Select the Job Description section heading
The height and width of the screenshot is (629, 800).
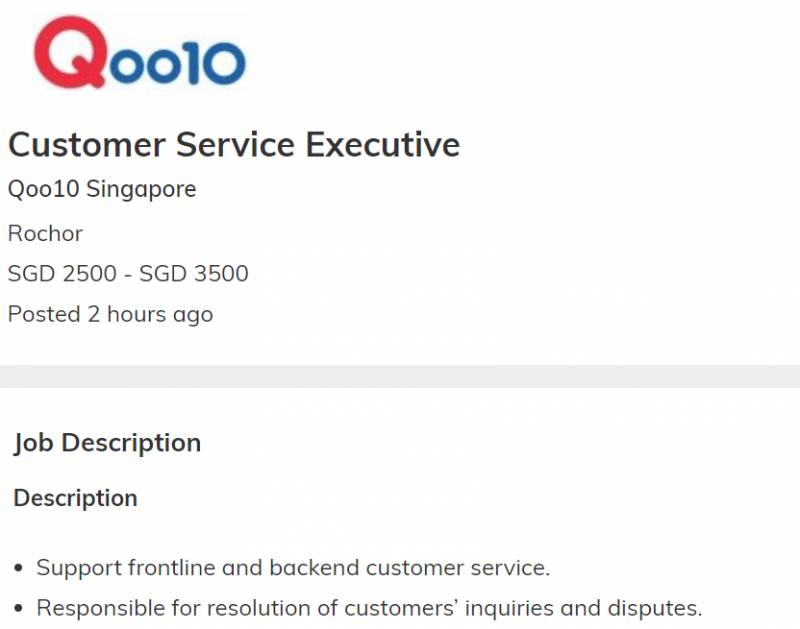(x=107, y=443)
